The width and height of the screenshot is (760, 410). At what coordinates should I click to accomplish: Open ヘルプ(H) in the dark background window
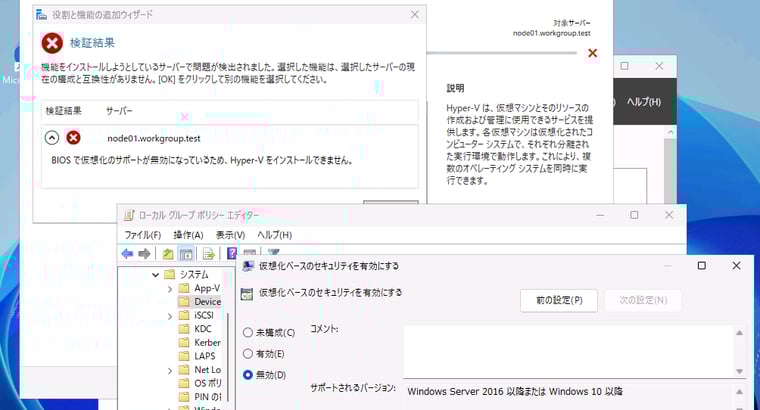click(x=644, y=102)
